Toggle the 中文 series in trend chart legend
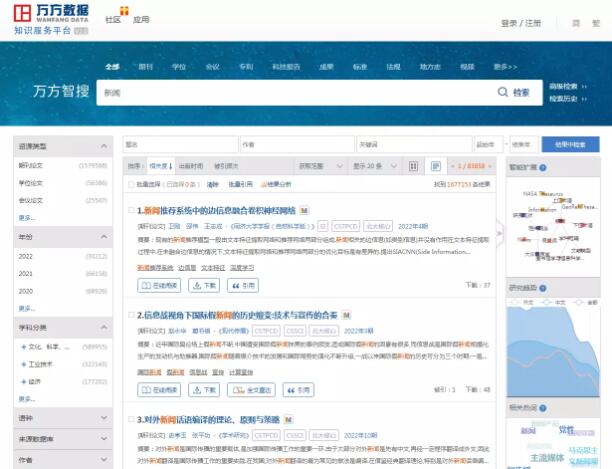Screen dimensions: 612x469 [x=554, y=302]
